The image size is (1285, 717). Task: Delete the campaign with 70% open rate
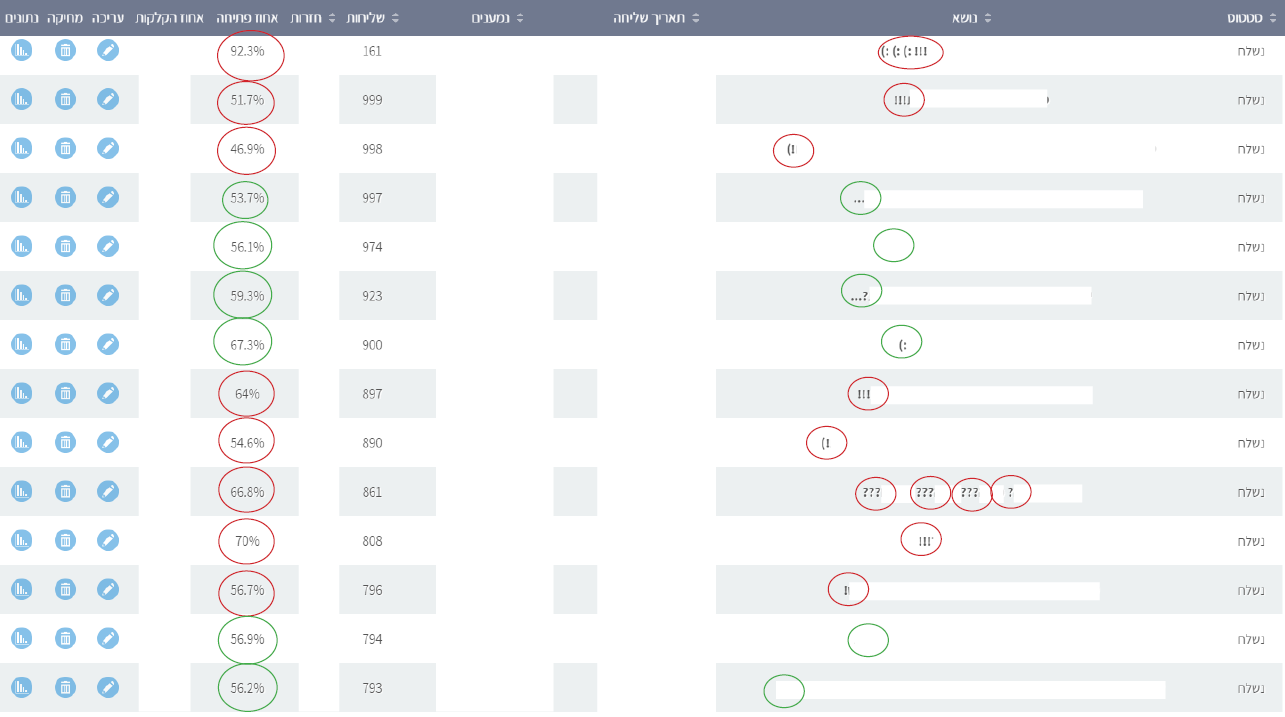click(65, 540)
